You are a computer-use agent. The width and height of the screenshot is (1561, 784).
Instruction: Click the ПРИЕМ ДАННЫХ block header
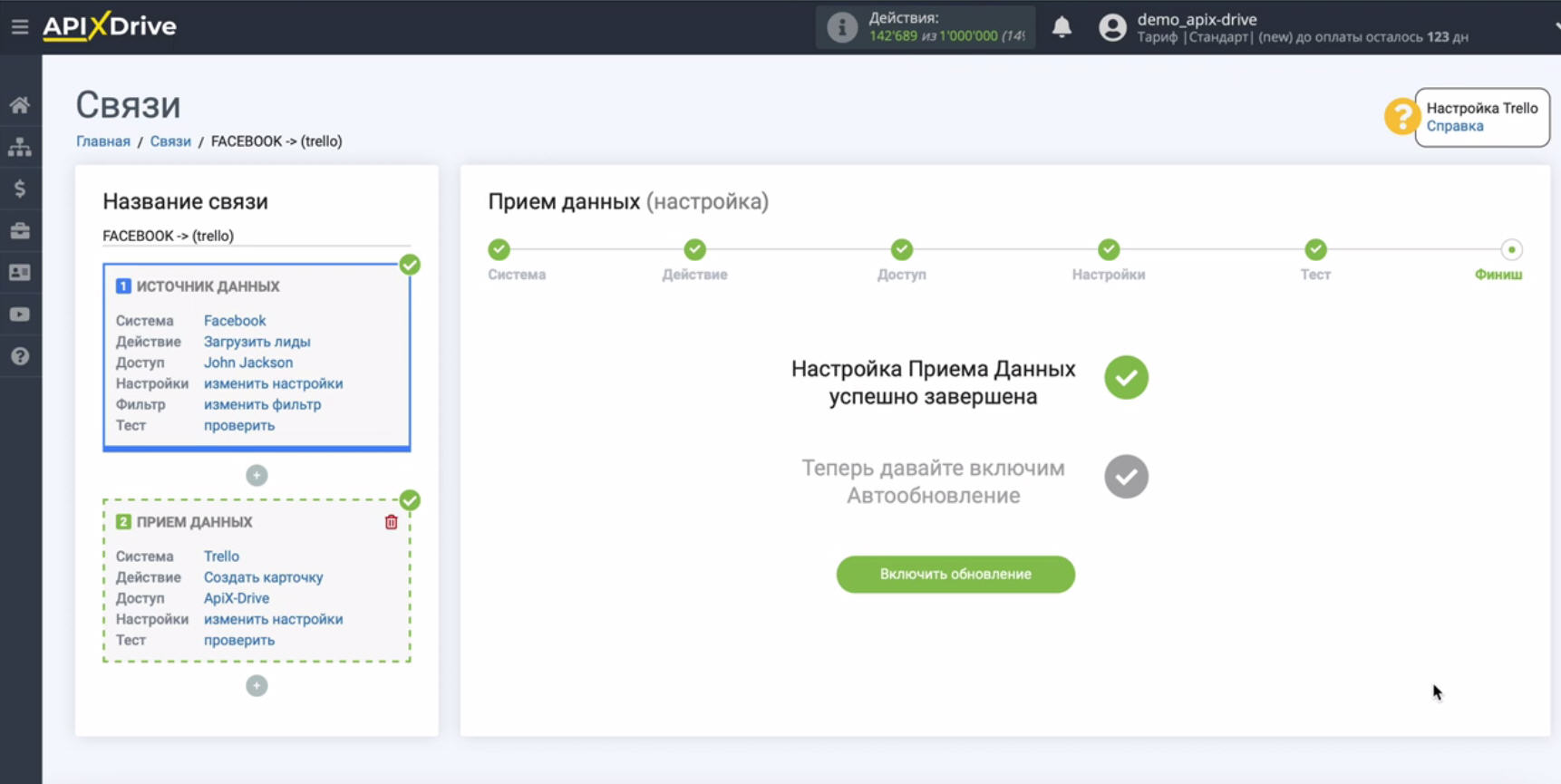(194, 522)
